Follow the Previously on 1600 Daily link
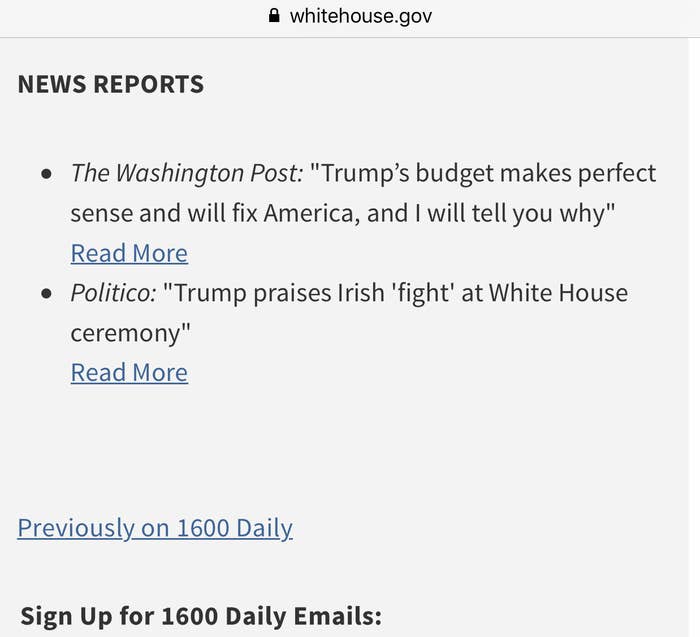Image resolution: width=700 pixels, height=637 pixels. coord(155,528)
